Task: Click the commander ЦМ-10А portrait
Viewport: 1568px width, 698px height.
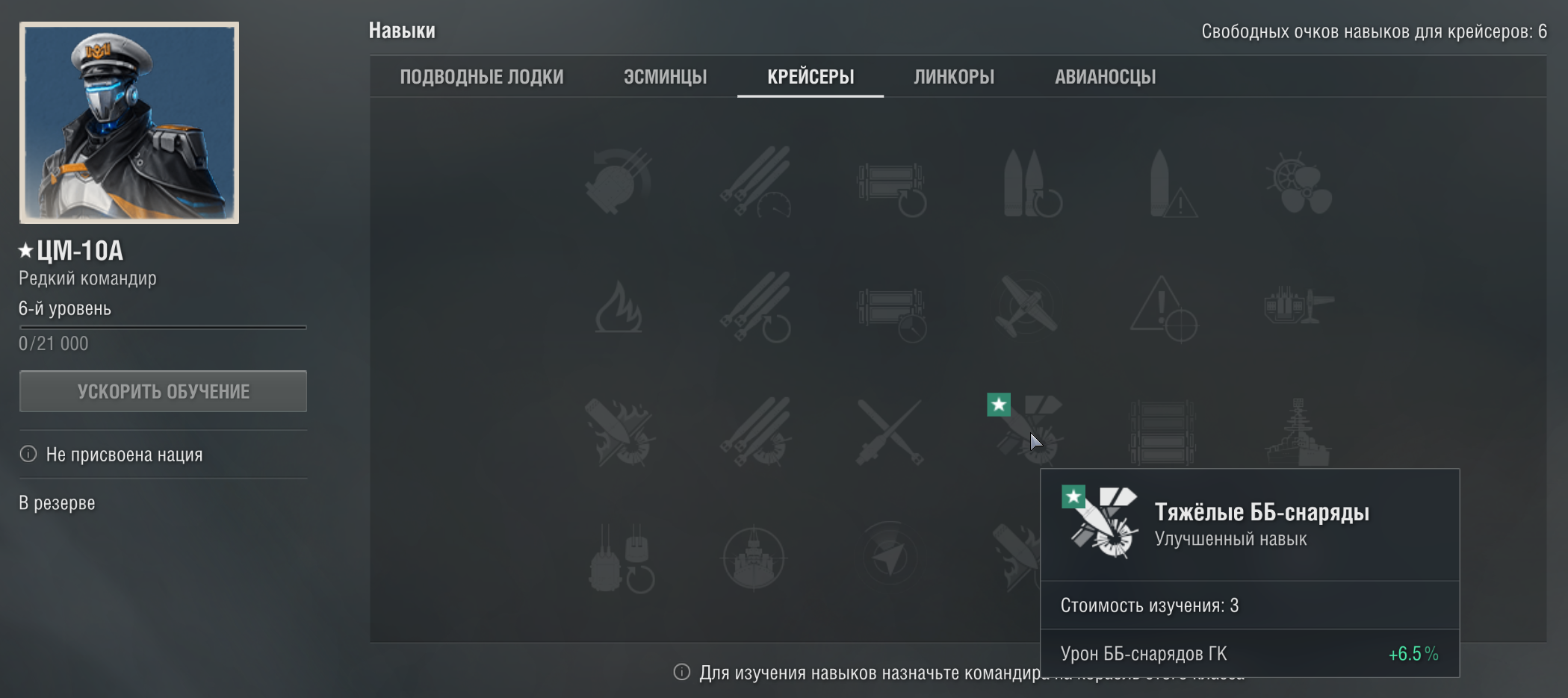Action: tap(129, 122)
